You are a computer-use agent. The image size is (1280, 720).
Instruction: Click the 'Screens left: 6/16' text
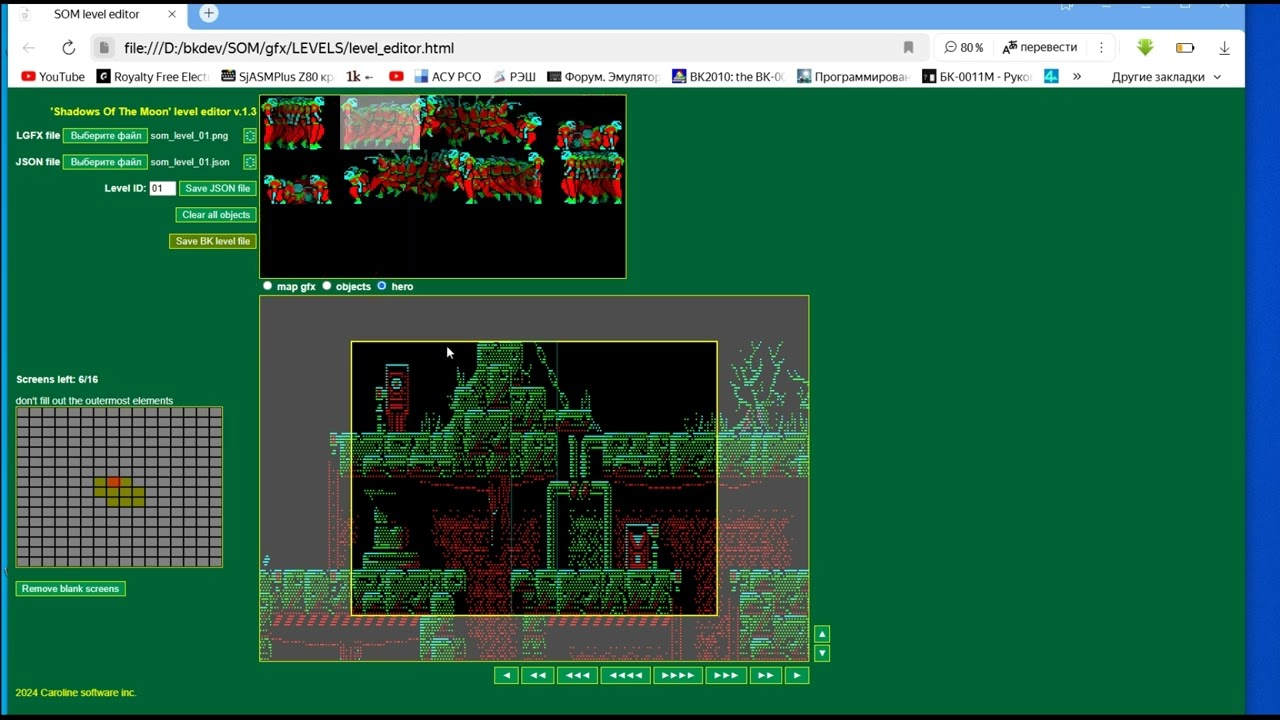tap(57, 380)
